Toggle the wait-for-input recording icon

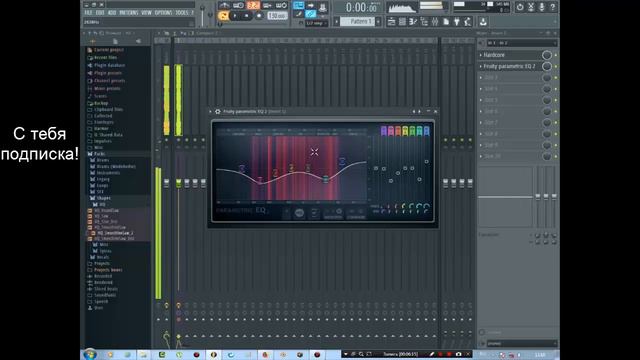point(238,5)
